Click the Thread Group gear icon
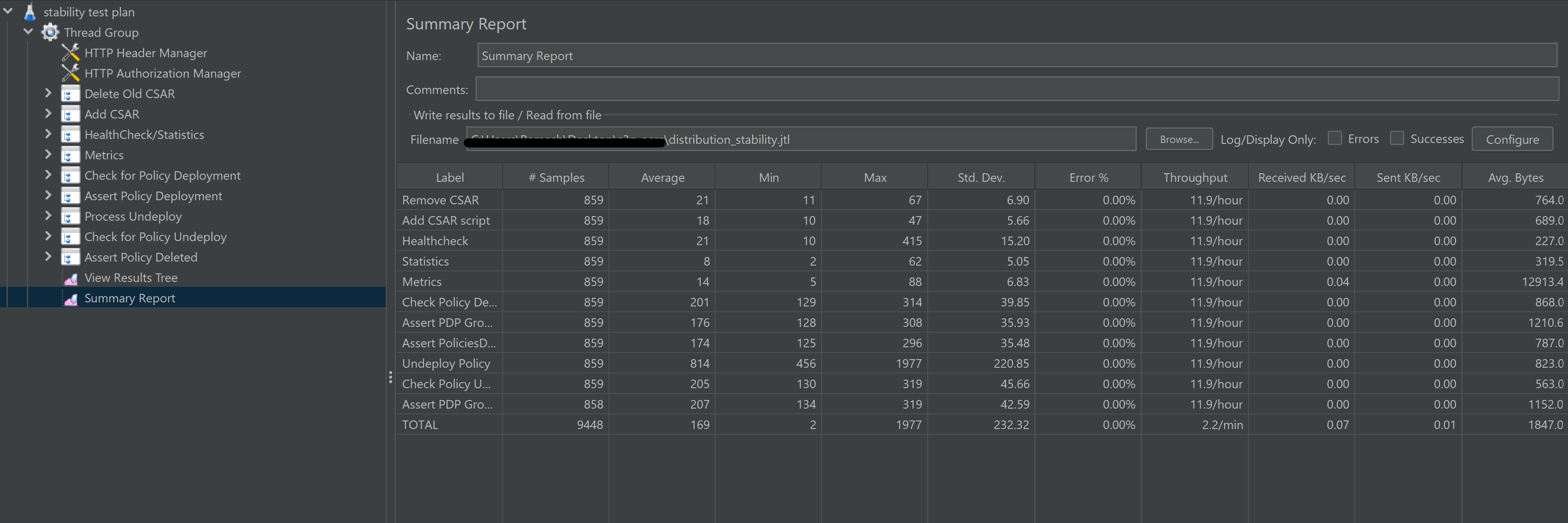Screen dimensions: 1568x523 (x=50, y=32)
